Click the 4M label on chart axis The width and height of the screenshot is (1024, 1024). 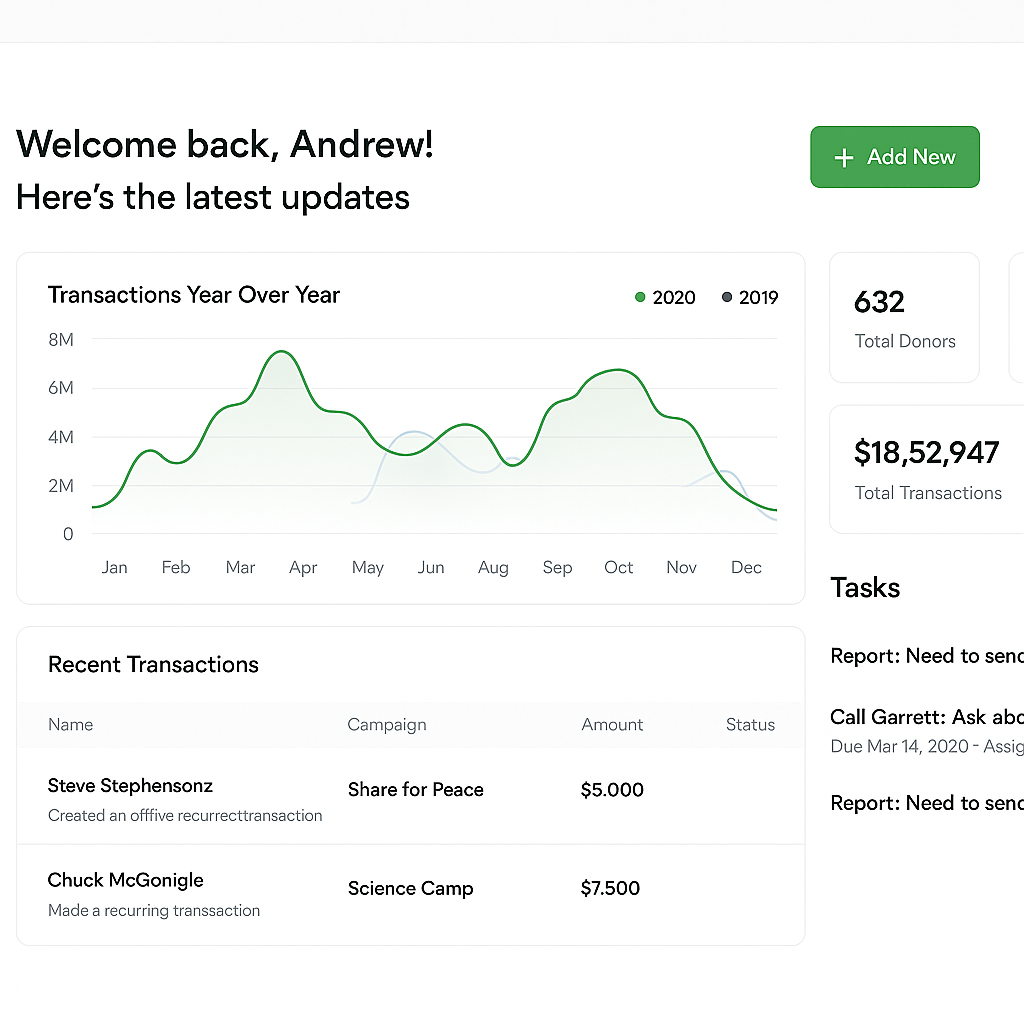point(61,437)
